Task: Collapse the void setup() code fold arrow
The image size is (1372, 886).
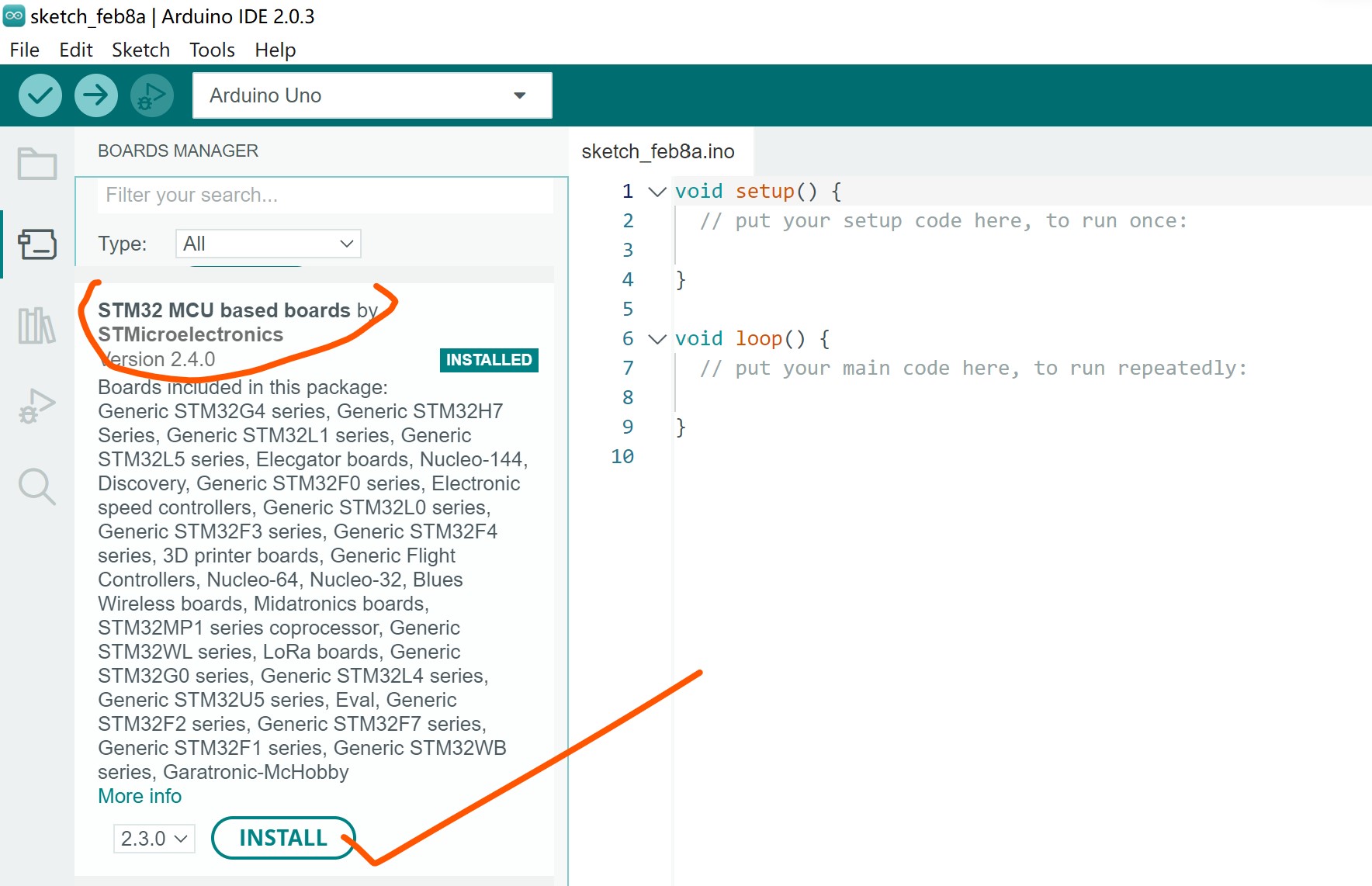Action: click(657, 191)
